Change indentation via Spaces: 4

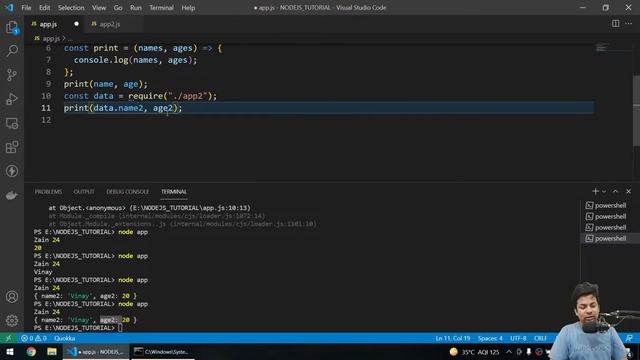coord(490,338)
